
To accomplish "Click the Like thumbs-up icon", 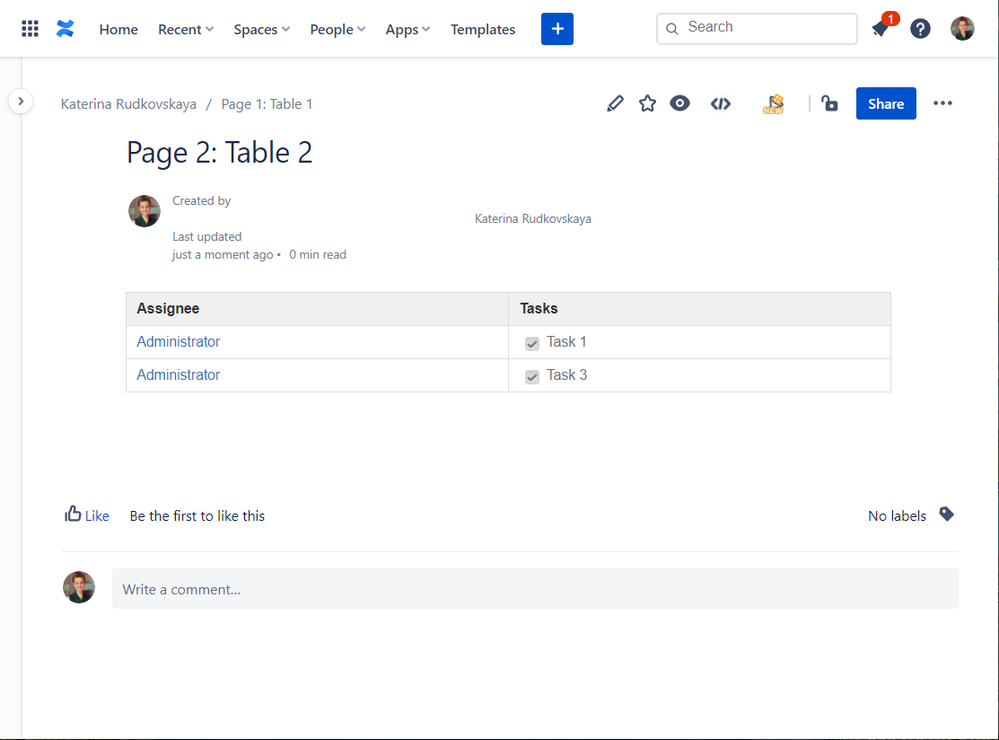I will coord(73,514).
